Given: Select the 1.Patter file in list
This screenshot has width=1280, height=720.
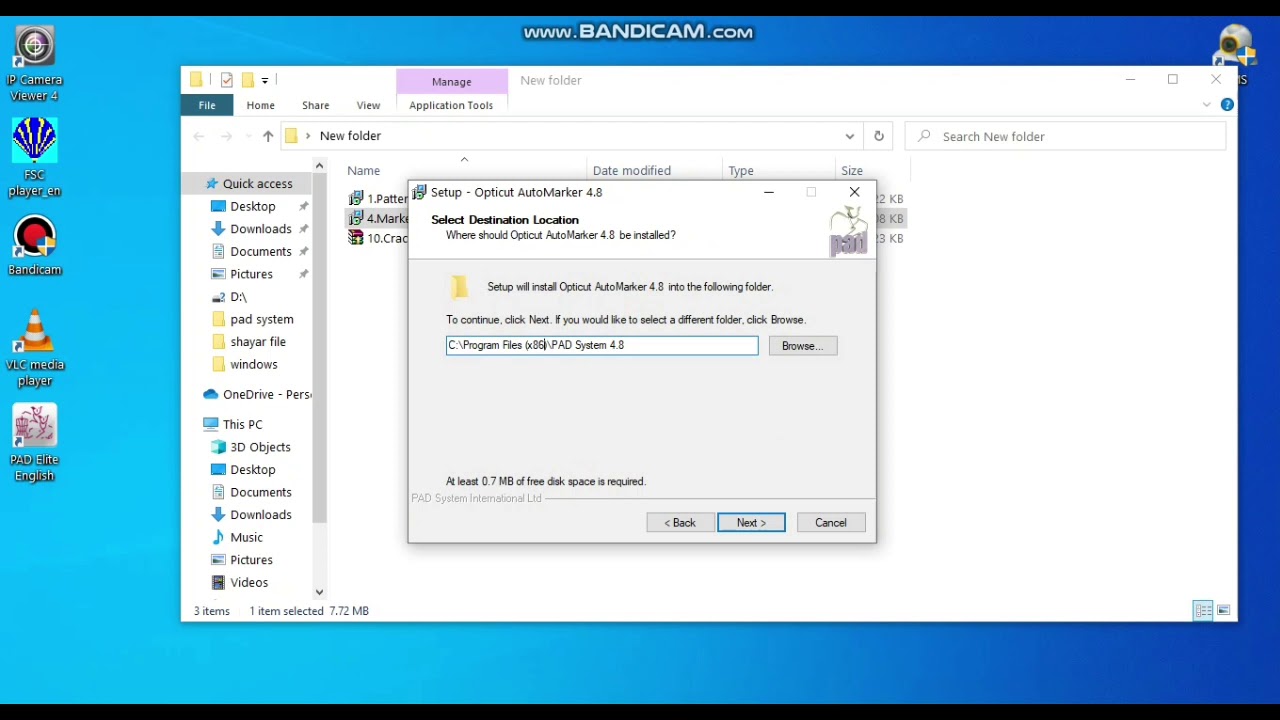Looking at the screenshot, I should coord(378,198).
